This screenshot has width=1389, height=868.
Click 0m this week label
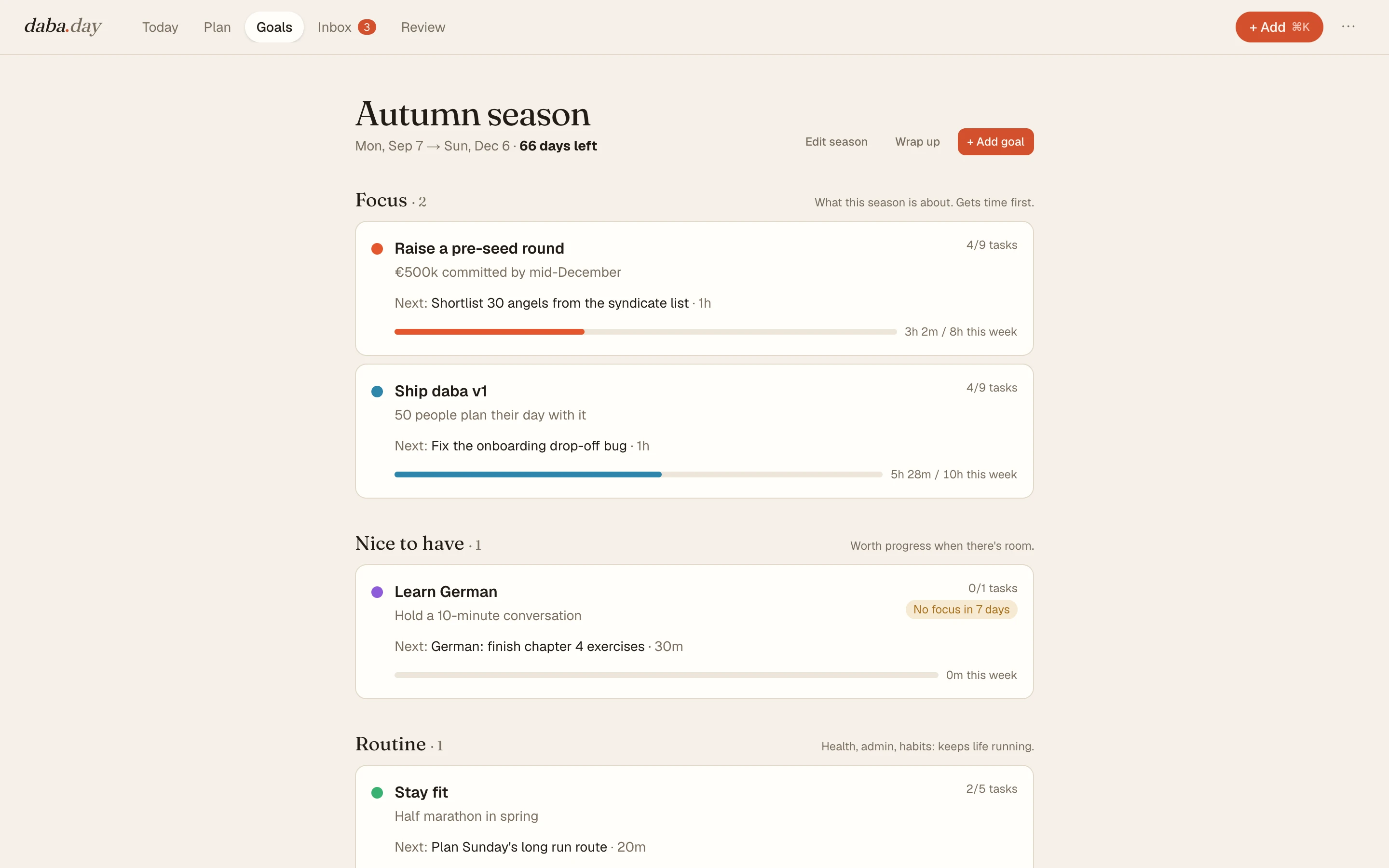(x=981, y=675)
